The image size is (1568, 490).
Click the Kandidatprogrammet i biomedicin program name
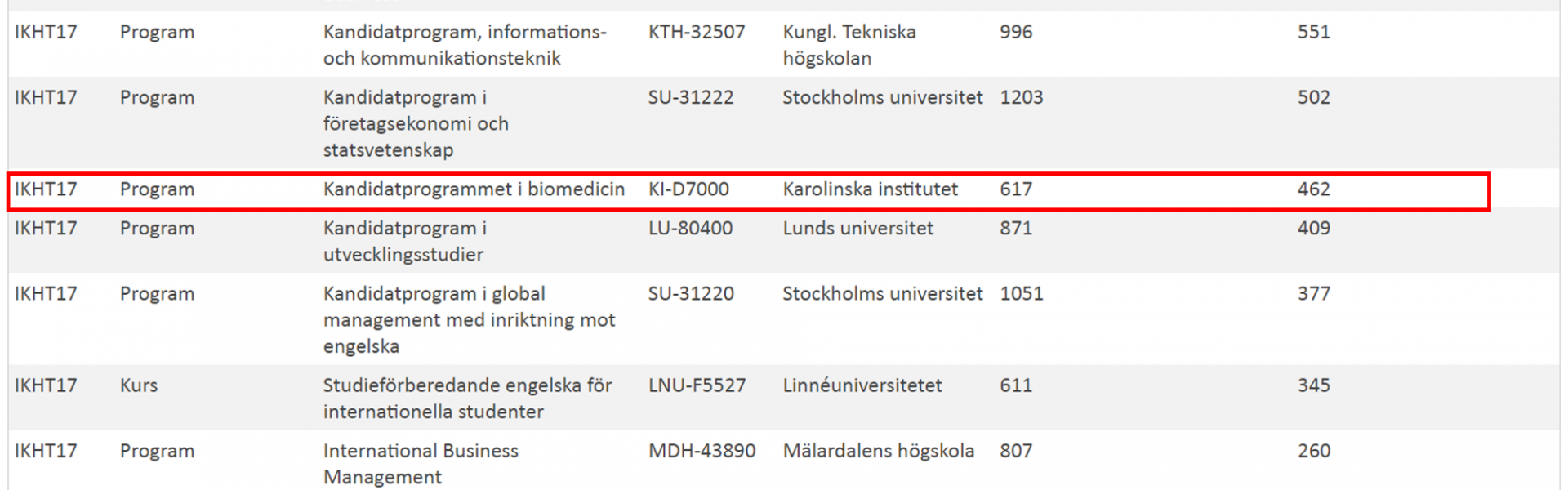pos(474,189)
